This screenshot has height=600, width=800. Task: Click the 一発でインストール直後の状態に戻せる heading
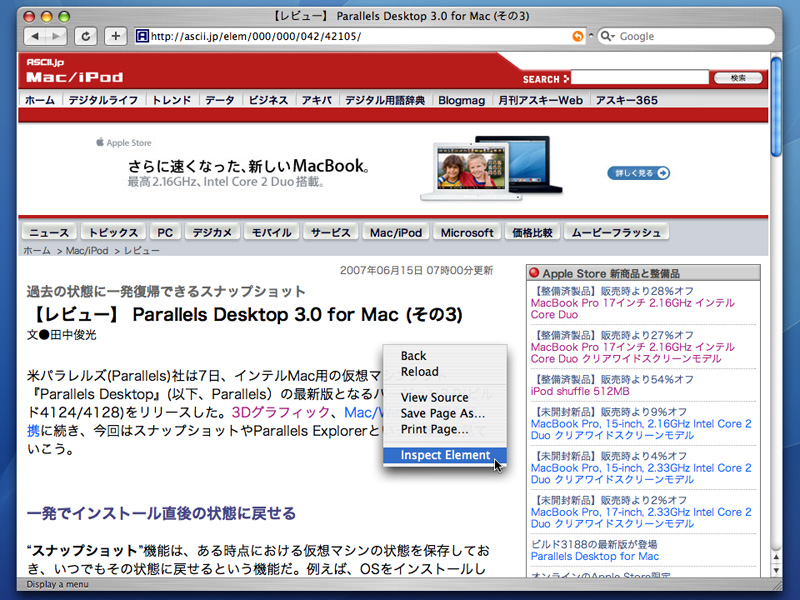[161, 513]
